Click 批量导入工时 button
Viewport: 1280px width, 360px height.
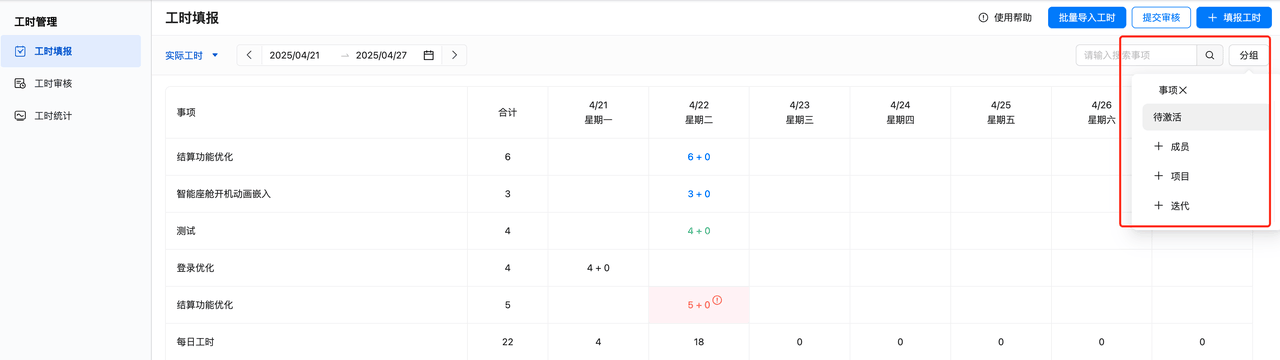coord(1087,18)
